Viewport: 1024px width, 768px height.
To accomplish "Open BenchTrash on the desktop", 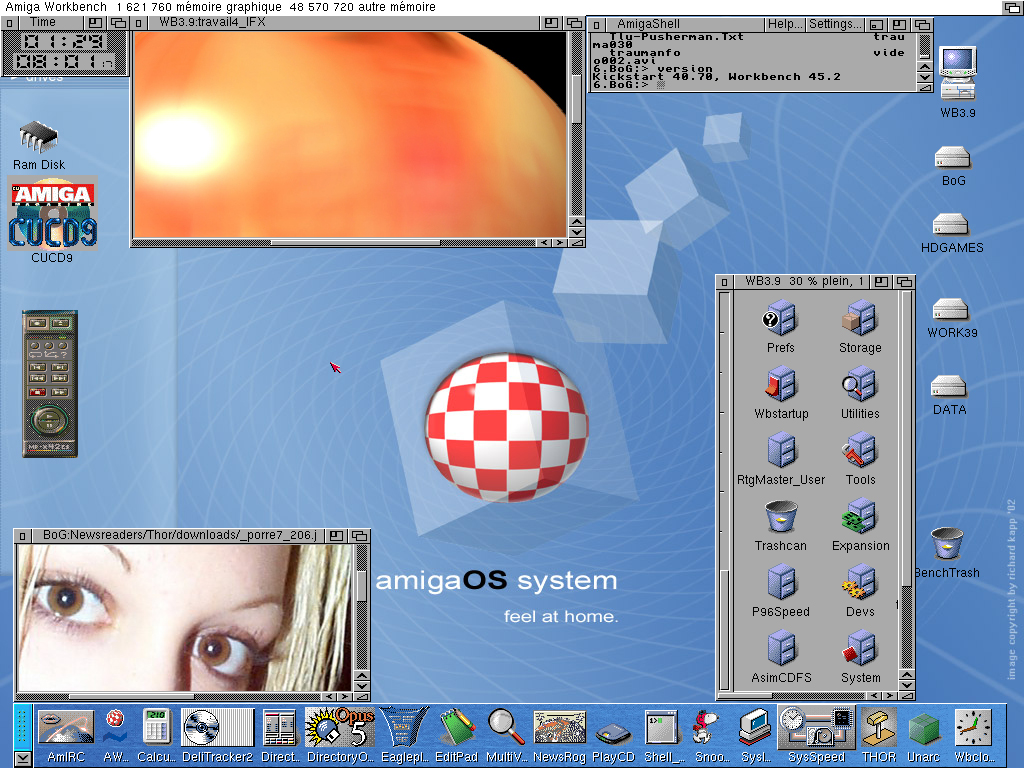I will pos(946,545).
